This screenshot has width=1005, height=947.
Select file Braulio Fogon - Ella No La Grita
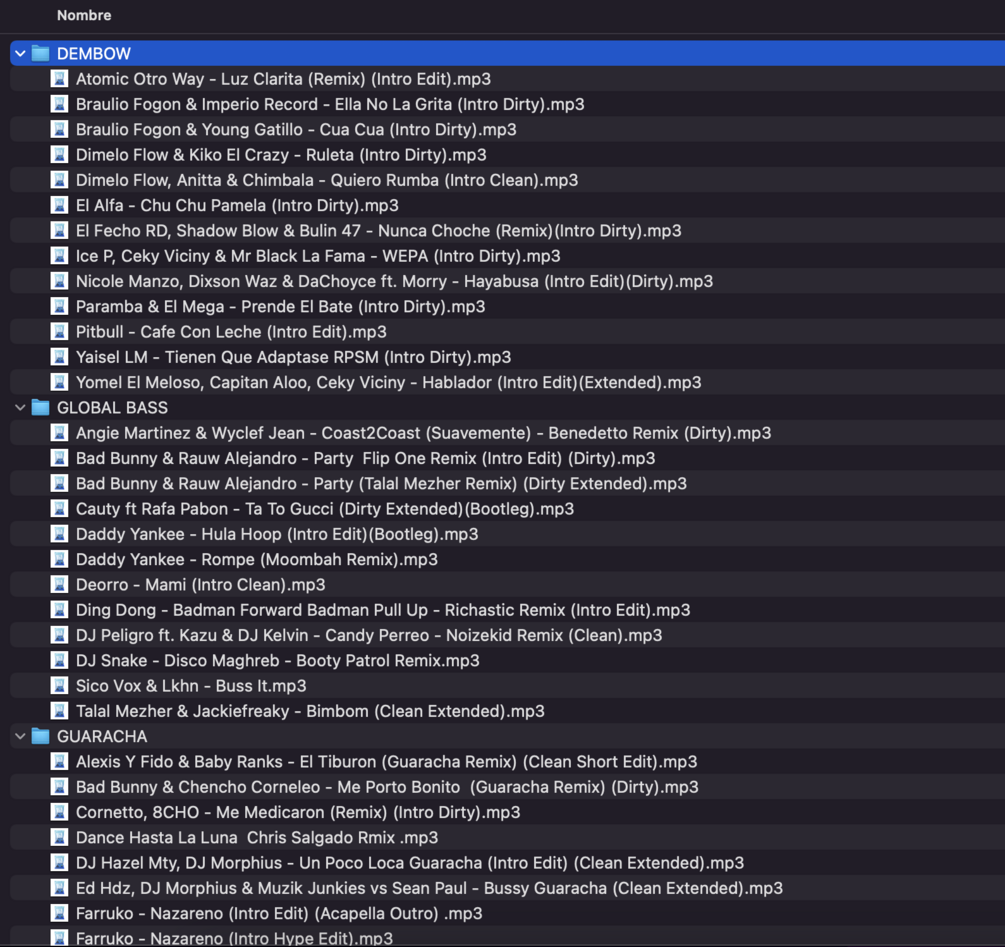pyautogui.click(x=330, y=104)
